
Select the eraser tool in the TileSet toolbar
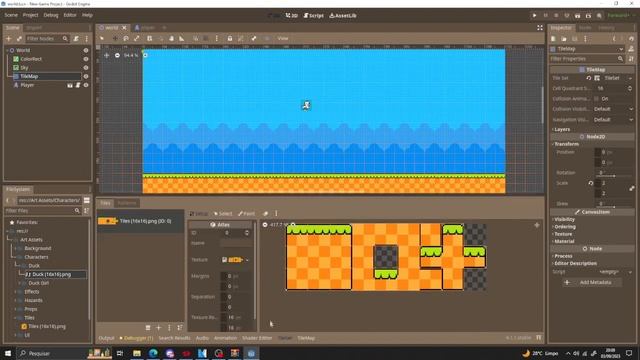click(265, 213)
